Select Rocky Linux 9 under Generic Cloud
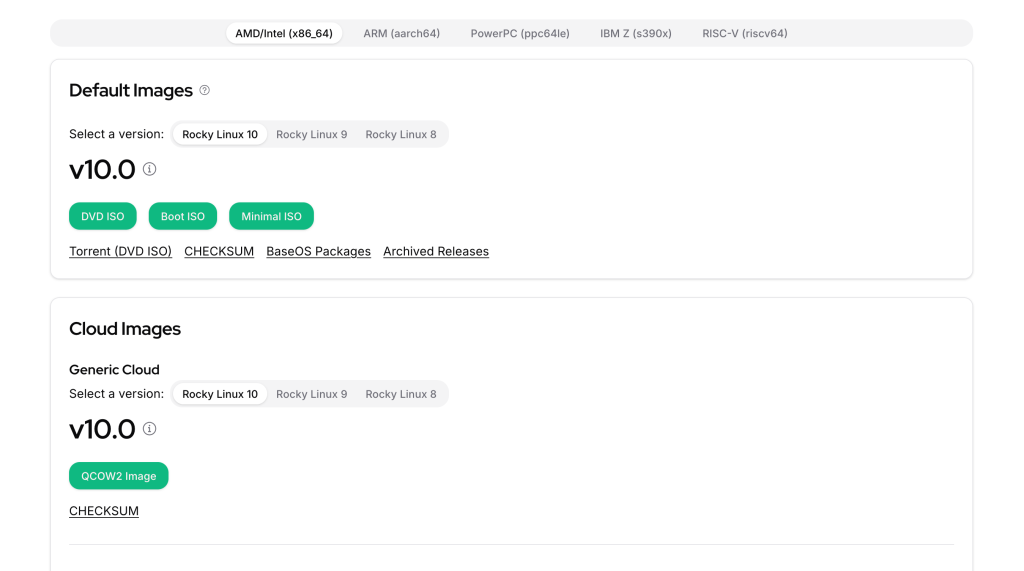This screenshot has height=571, width=1024. pyautogui.click(x=312, y=394)
